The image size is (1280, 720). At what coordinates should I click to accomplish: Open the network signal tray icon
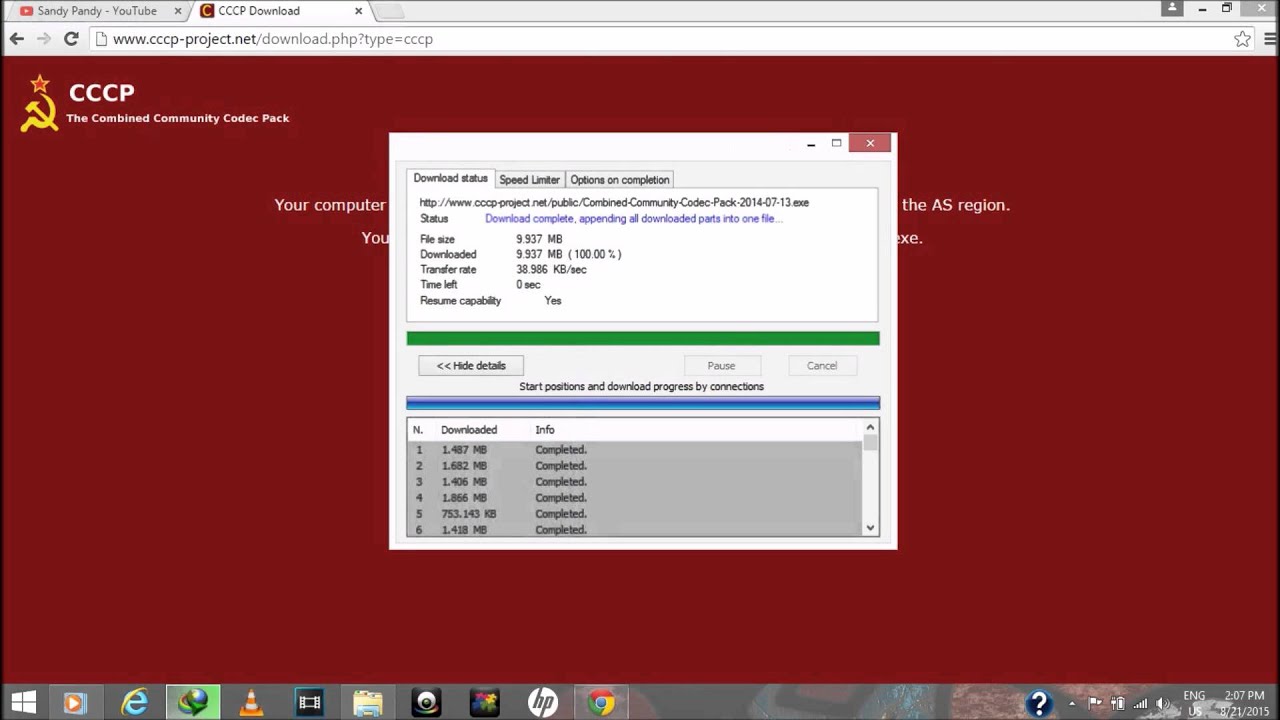tap(1140, 703)
